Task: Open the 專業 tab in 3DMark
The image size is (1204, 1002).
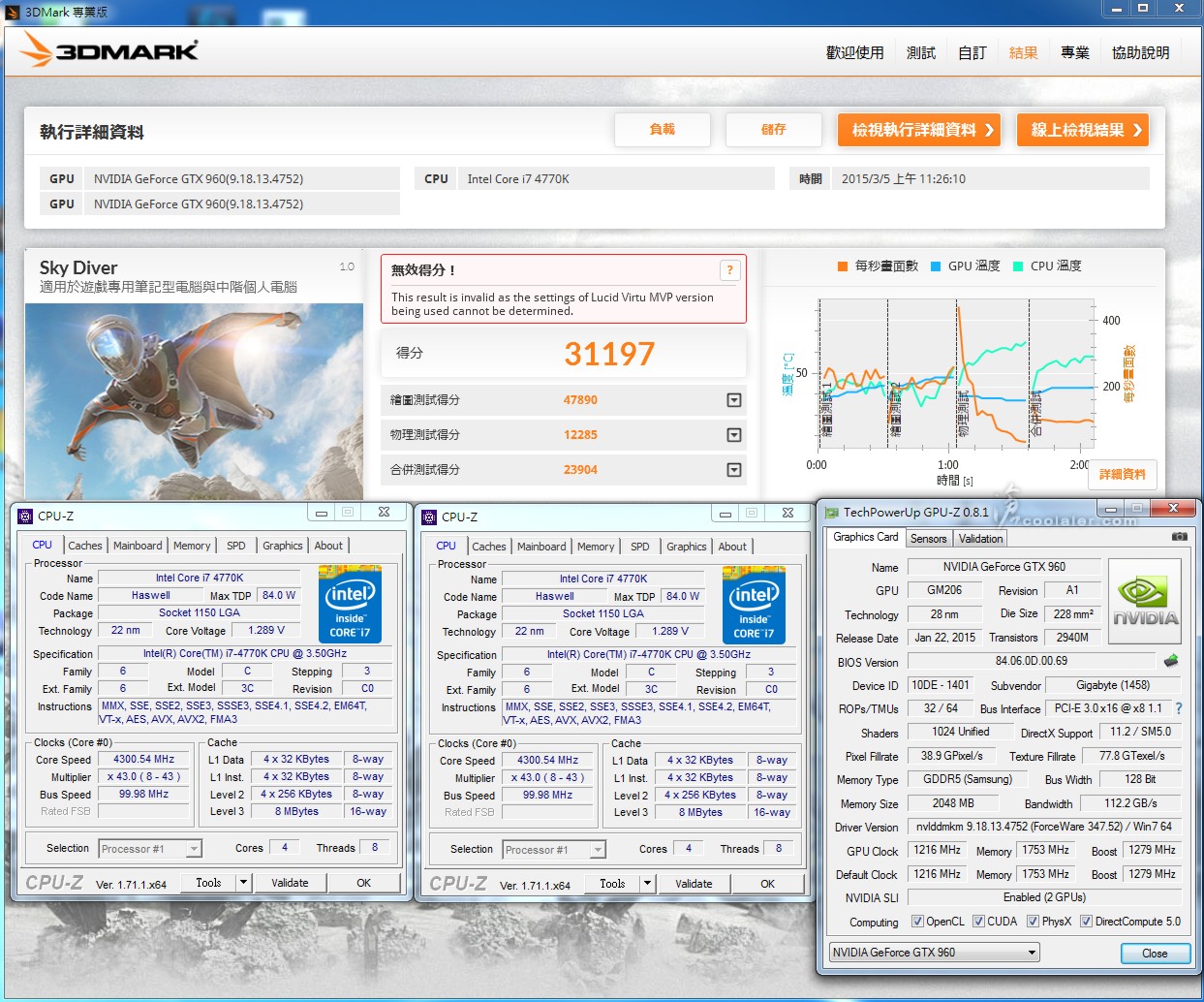Action: point(1074,52)
